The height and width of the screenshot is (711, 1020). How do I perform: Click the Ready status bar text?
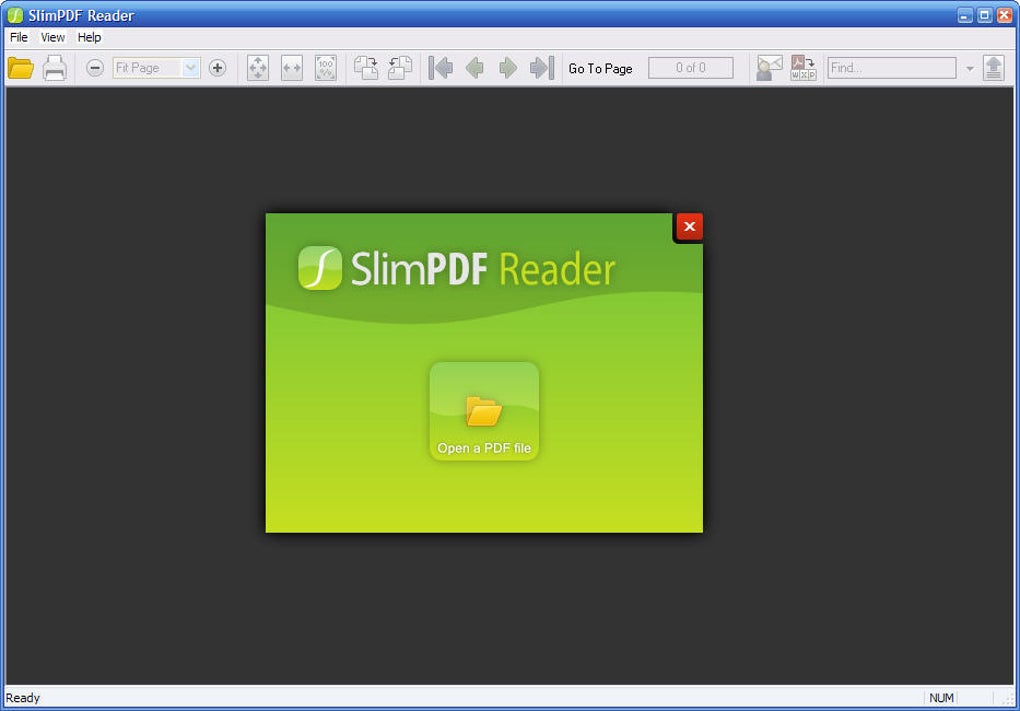coord(23,698)
